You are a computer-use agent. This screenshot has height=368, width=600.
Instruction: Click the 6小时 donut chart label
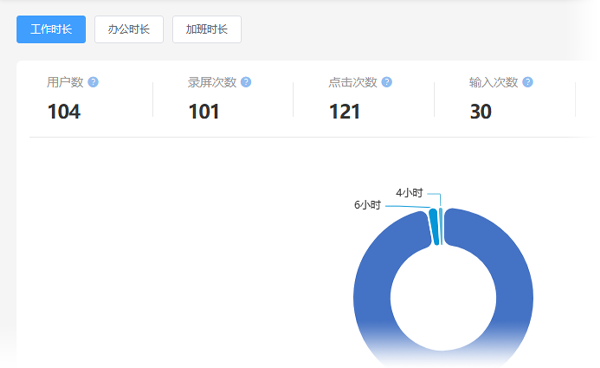(x=367, y=205)
